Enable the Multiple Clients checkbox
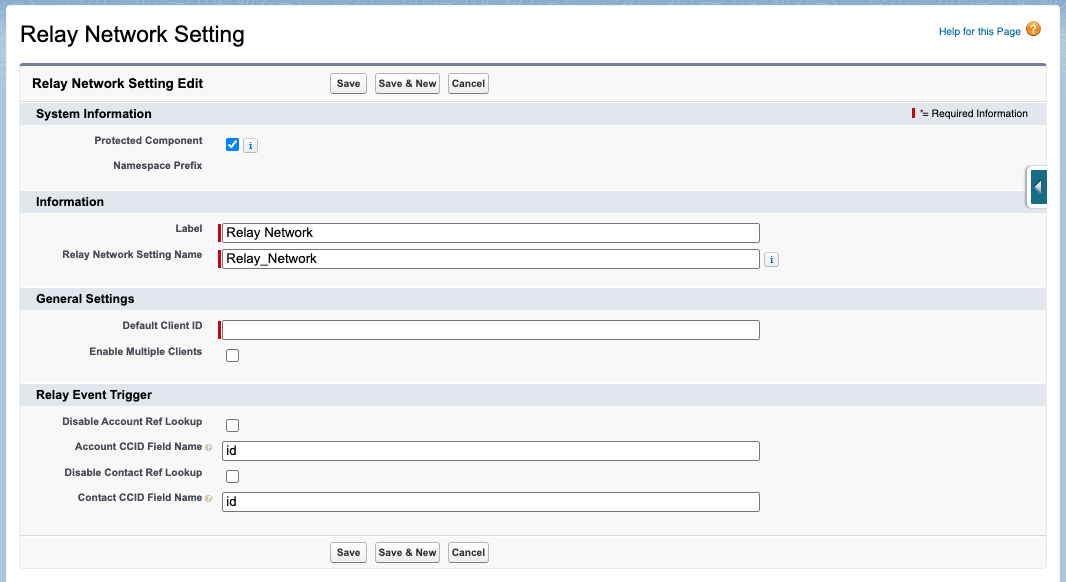Viewport: 1066px width, 582px height. click(233, 355)
